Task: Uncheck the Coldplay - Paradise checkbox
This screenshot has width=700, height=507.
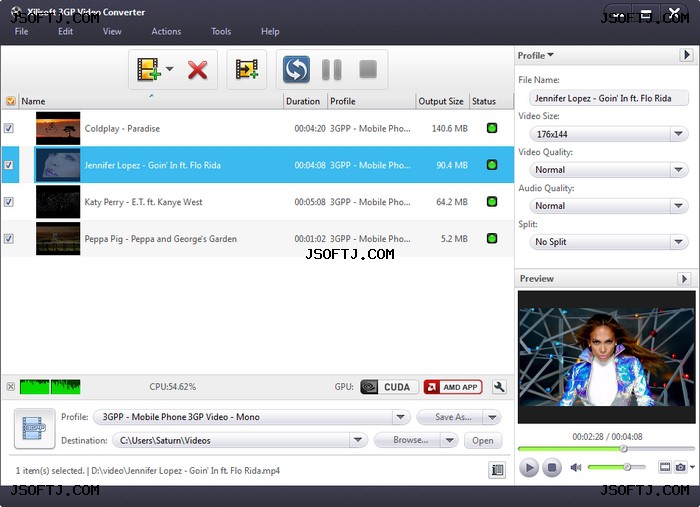Action: [x=8, y=128]
